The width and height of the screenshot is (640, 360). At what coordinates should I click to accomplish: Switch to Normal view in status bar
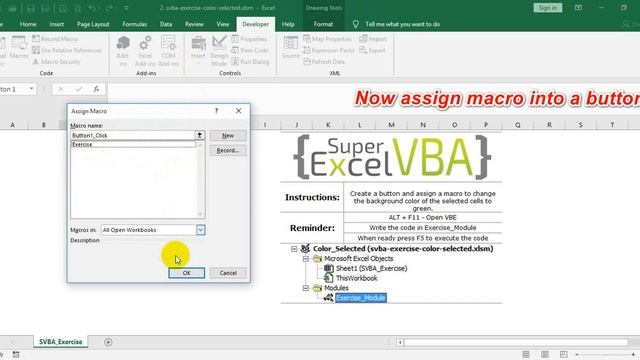[526, 354]
